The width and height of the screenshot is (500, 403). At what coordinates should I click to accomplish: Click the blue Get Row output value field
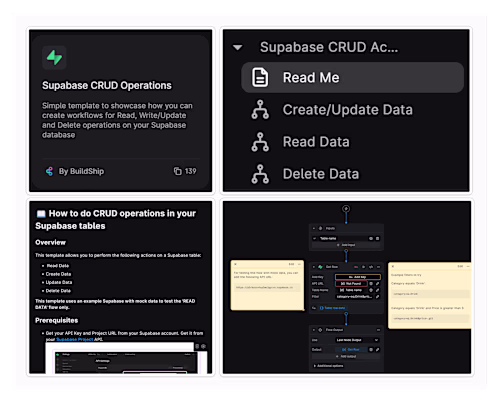coord(351,350)
